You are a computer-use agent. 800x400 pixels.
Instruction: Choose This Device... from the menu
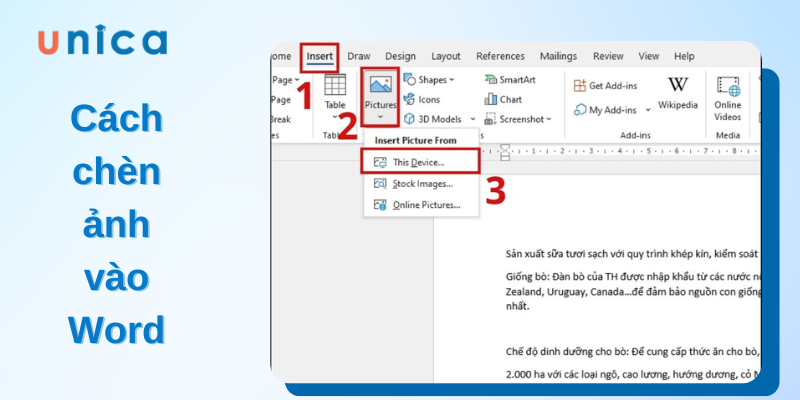(x=421, y=162)
